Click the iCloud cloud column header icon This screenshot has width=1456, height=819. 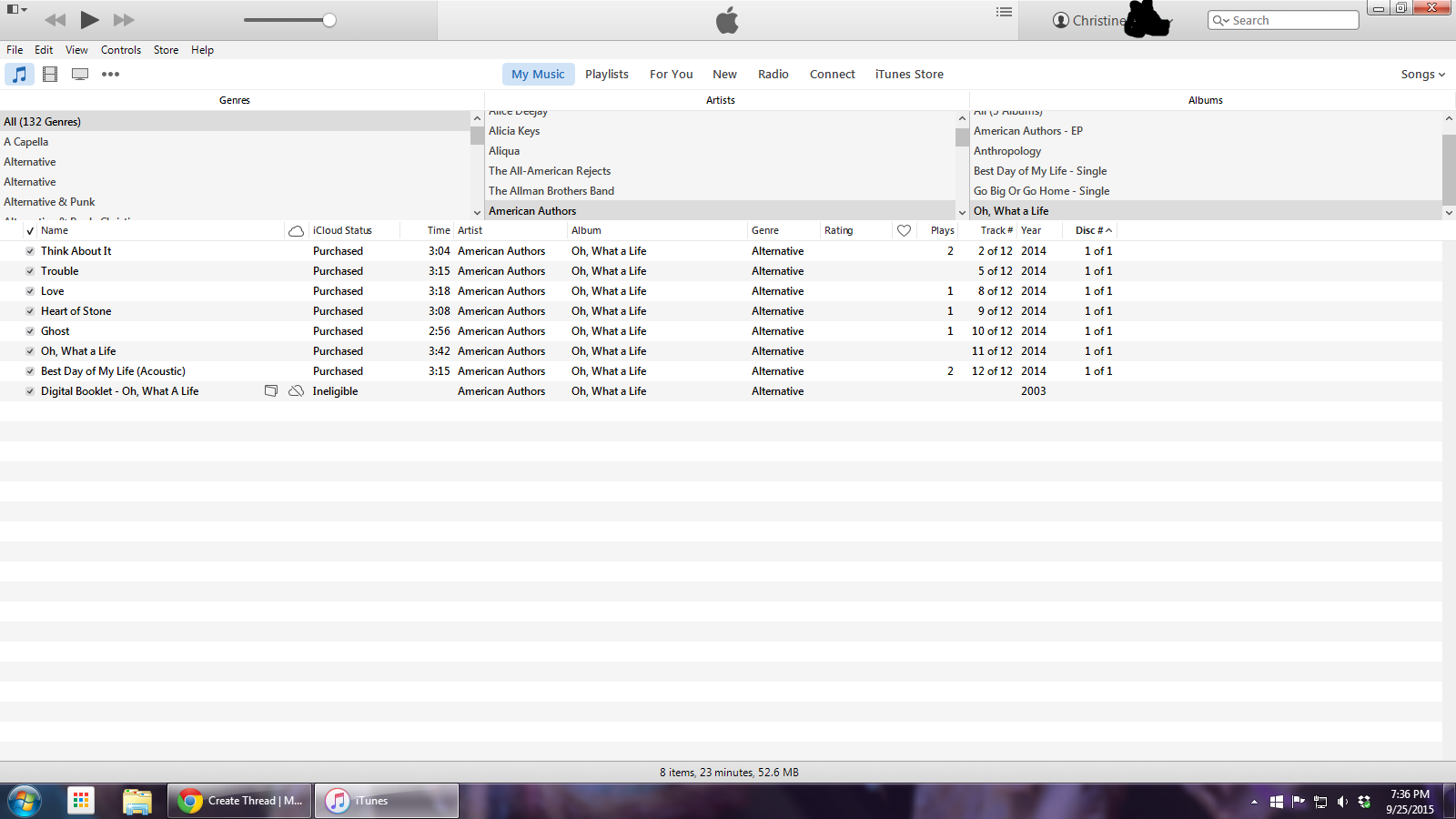pyautogui.click(x=296, y=231)
